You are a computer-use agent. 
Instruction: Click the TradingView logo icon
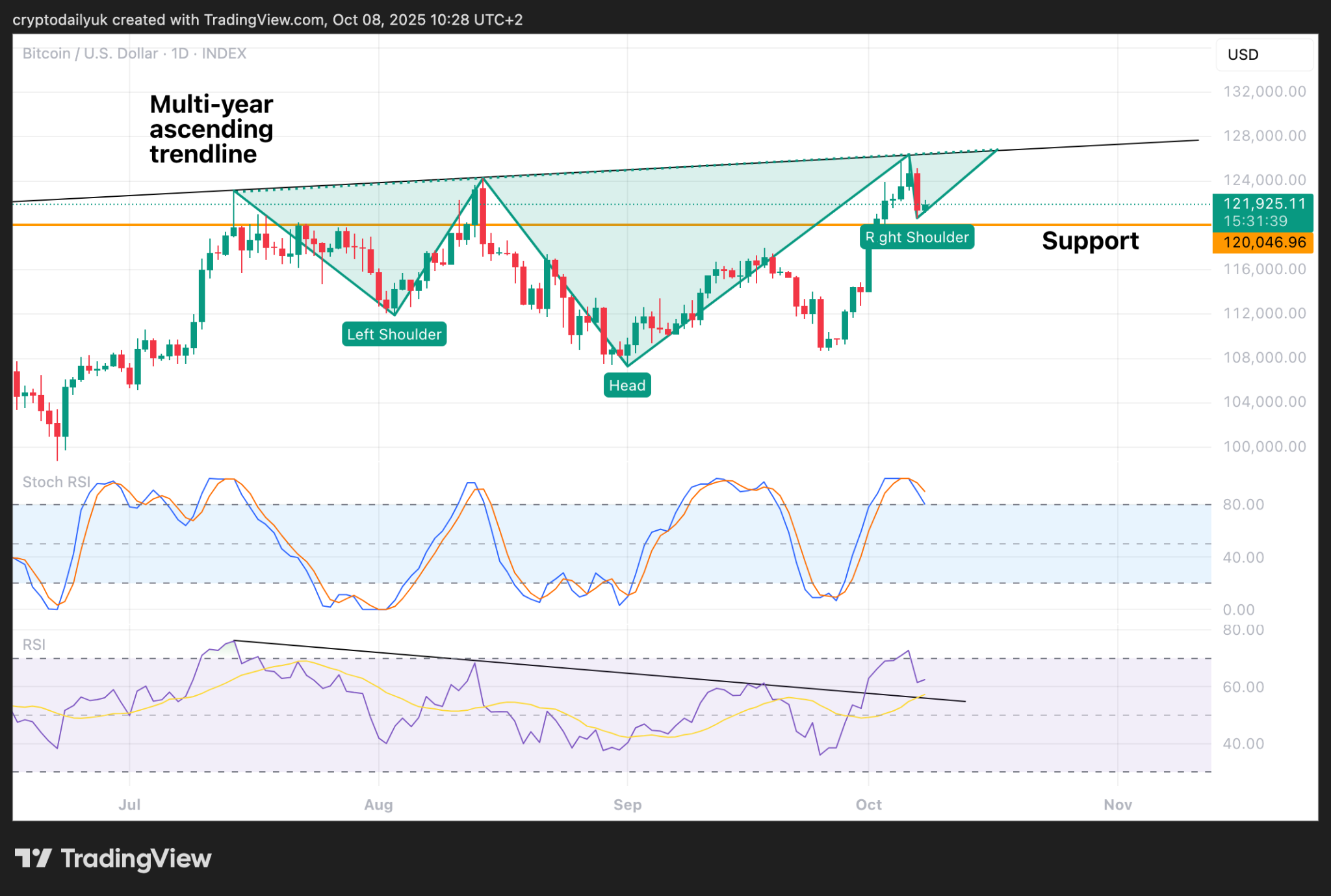point(33,858)
